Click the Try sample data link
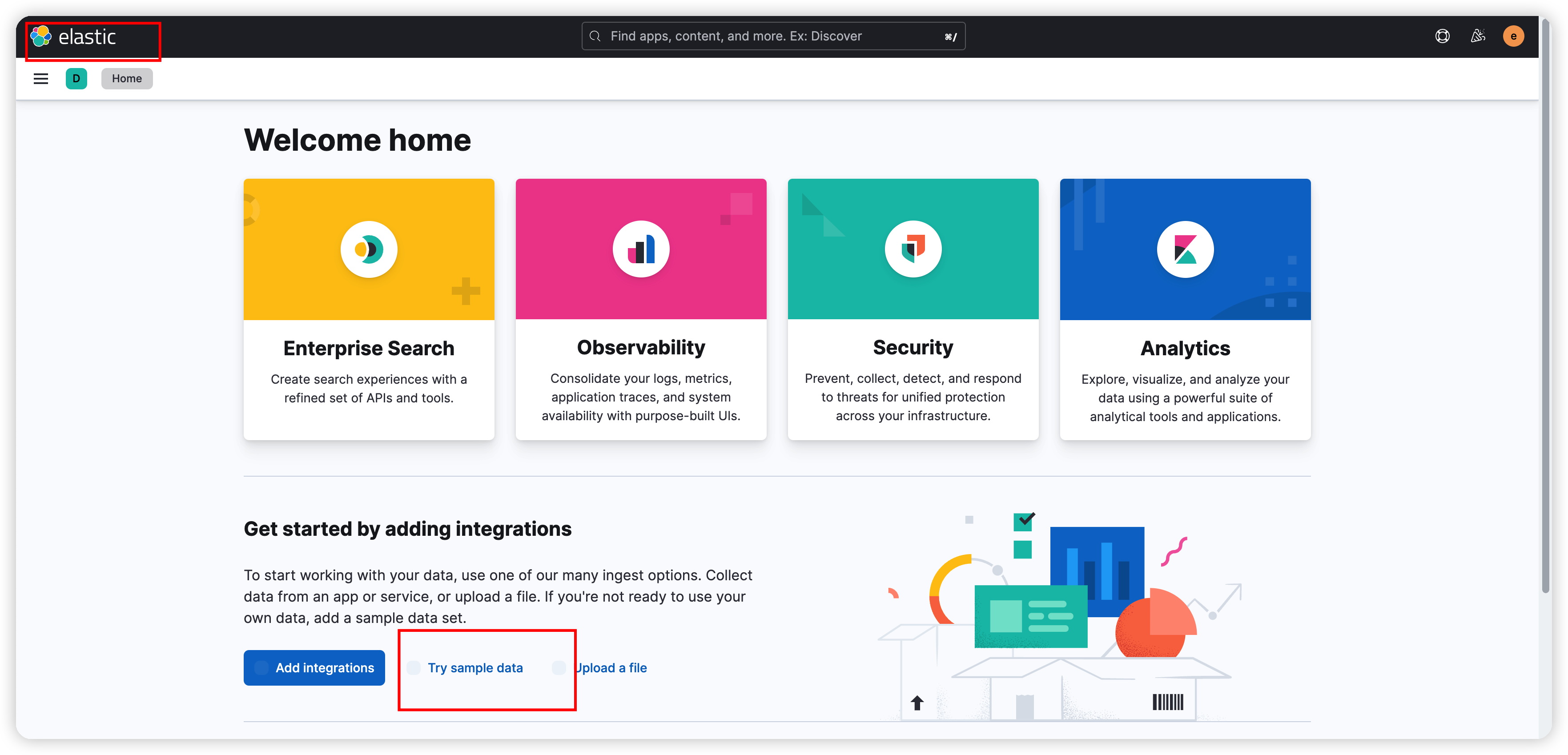 tap(475, 668)
